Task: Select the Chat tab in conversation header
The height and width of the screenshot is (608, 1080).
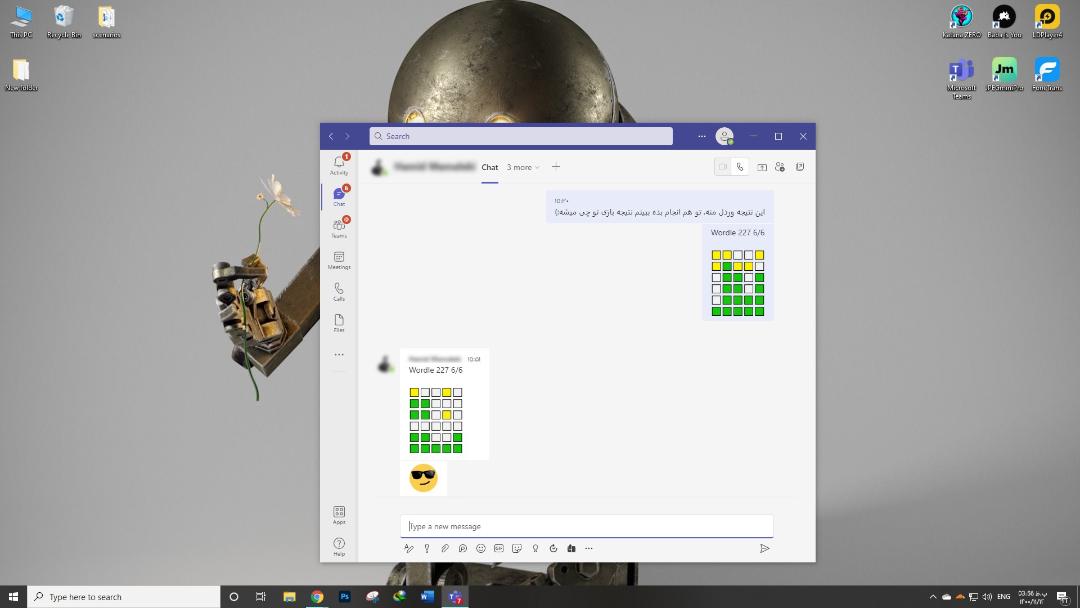Action: point(490,167)
